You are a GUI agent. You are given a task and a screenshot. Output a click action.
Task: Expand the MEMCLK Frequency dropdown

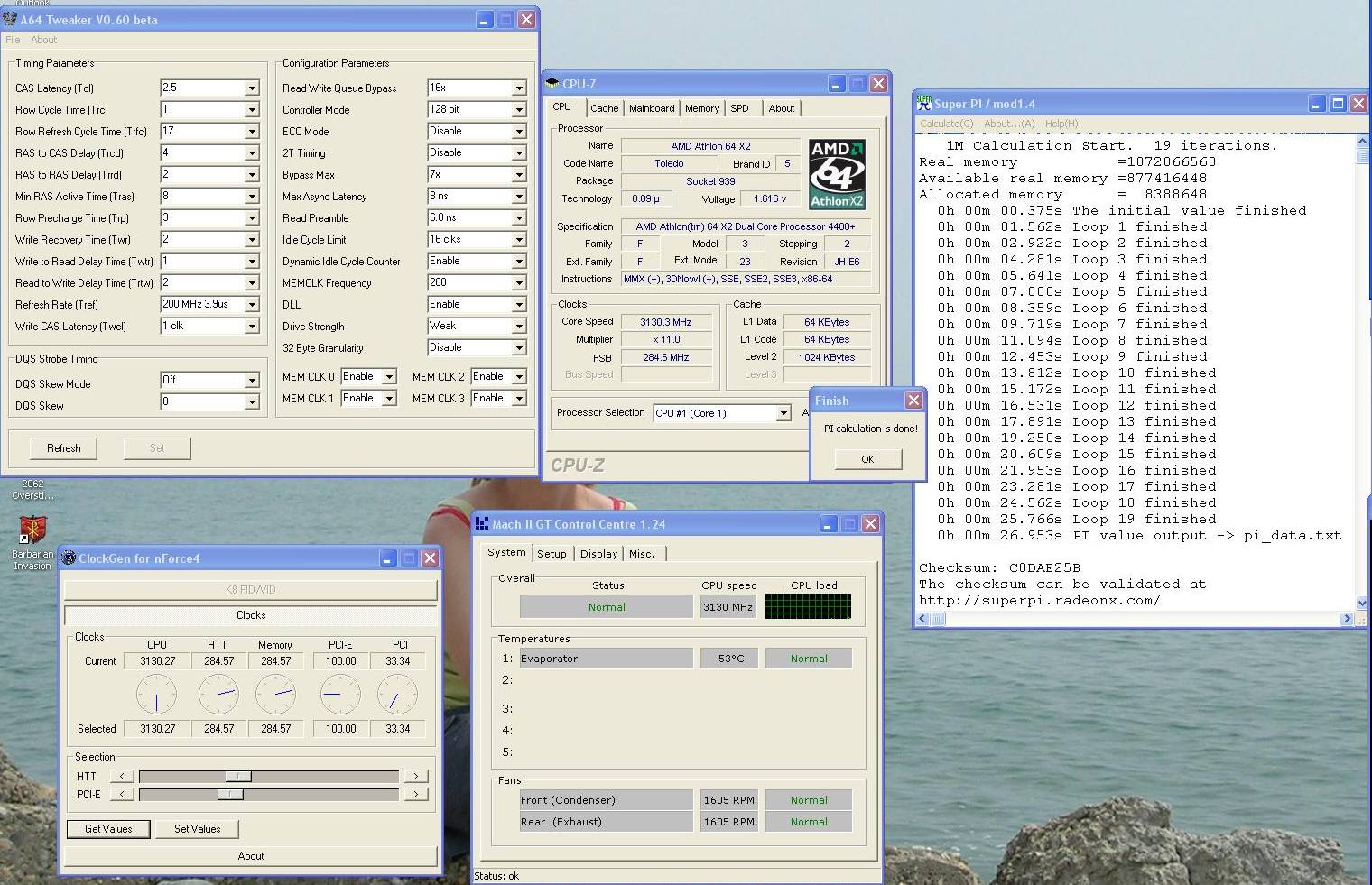click(x=519, y=283)
